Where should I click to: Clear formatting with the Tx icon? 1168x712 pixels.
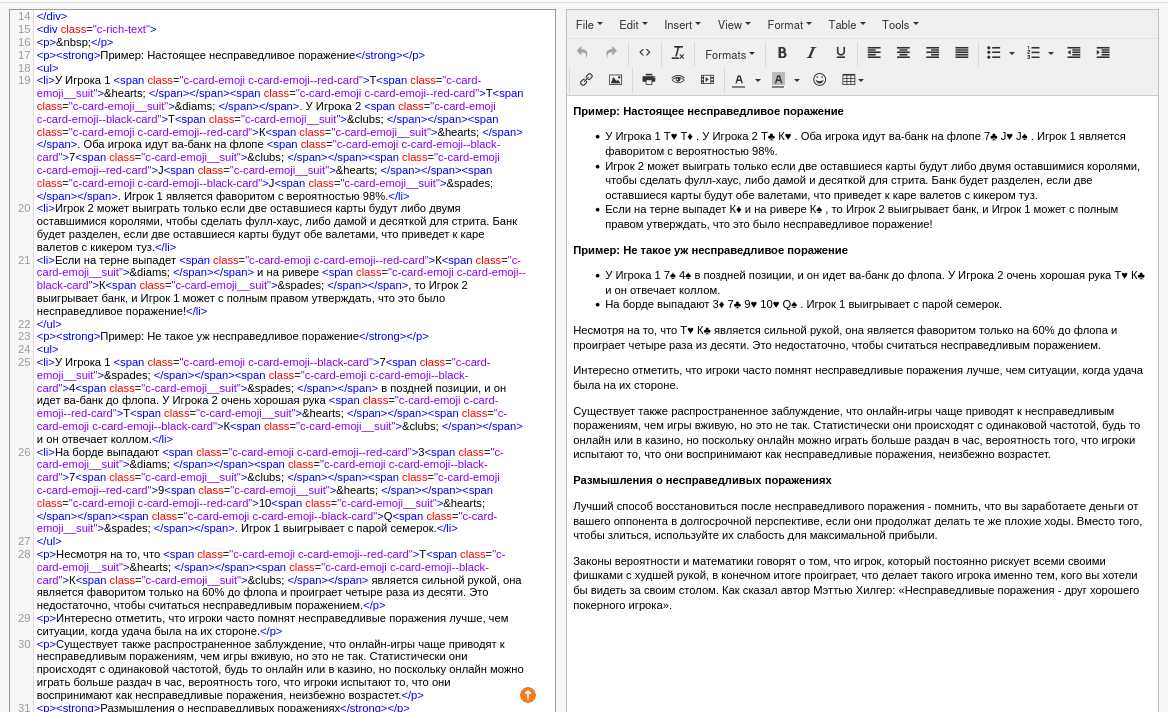tap(678, 53)
